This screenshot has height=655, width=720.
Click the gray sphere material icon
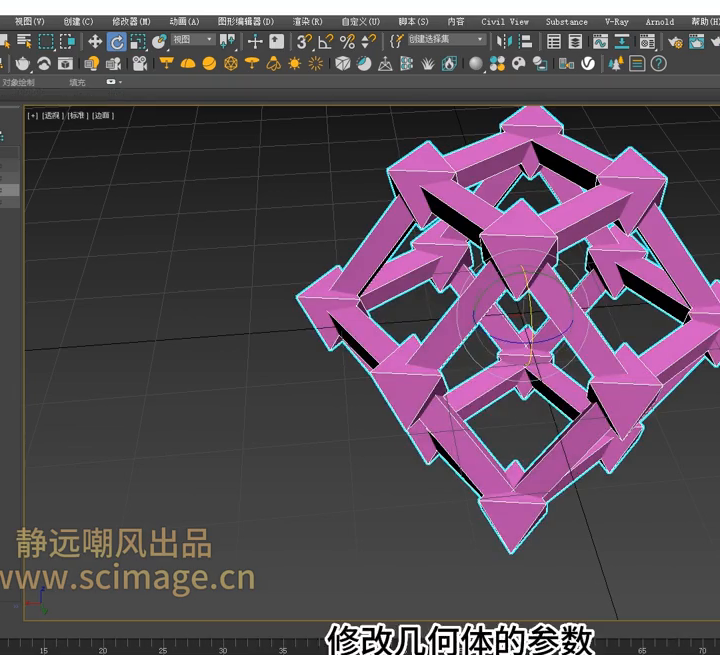click(x=476, y=63)
